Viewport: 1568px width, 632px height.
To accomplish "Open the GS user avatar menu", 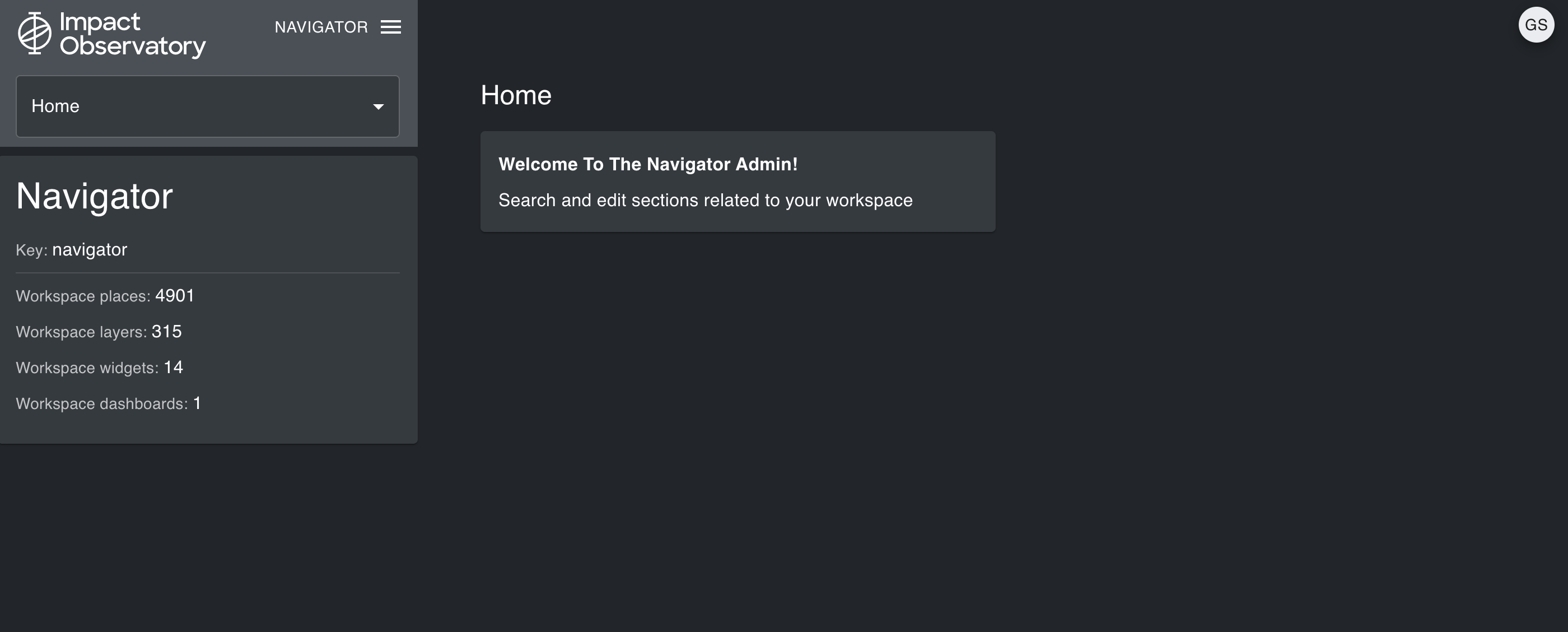I will [1536, 25].
